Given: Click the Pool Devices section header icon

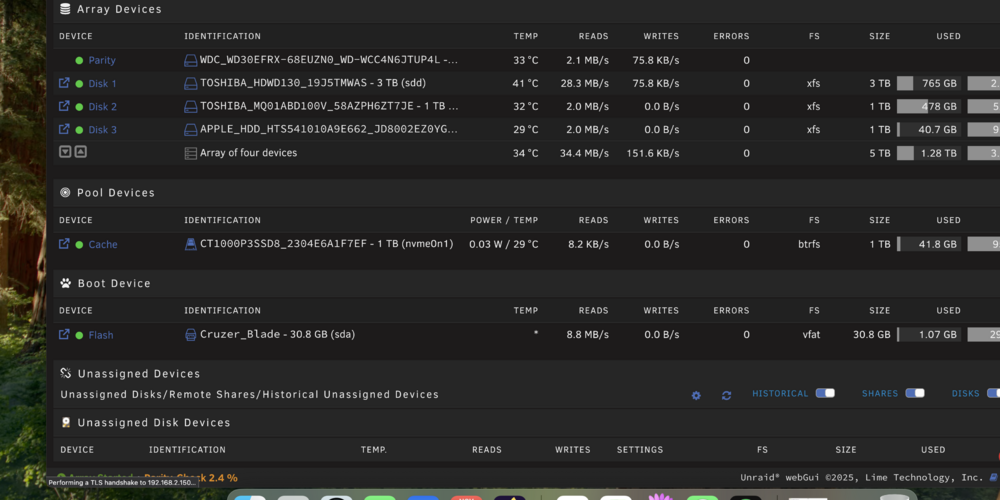Looking at the screenshot, I should [x=65, y=193].
